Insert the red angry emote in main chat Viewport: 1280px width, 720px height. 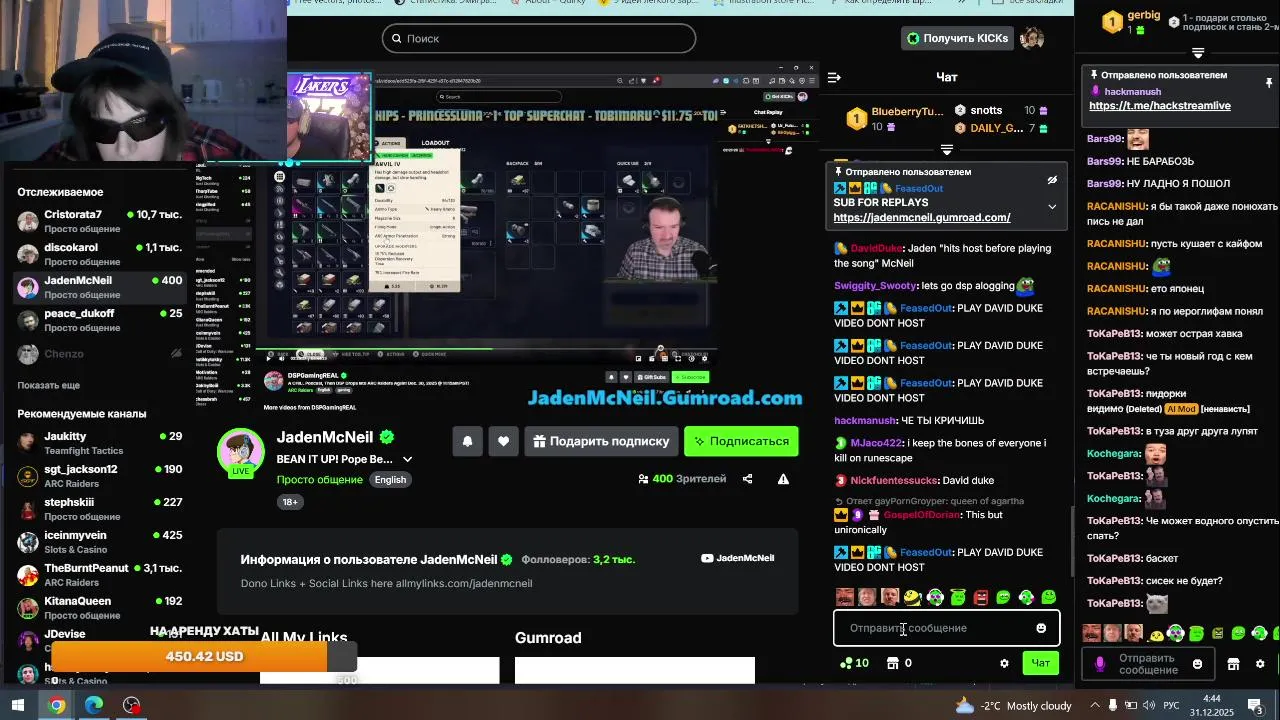click(x=981, y=598)
